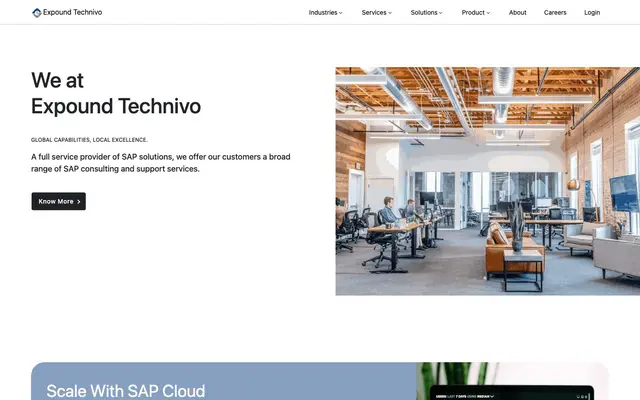Expand the Services chevron arrow
Viewport: 640px width, 400px height.
[x=390, y=13]
